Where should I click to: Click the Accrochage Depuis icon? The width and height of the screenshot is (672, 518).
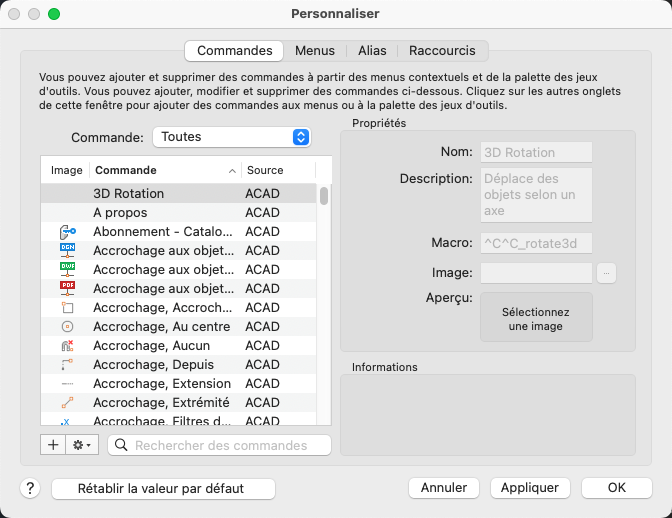68,365
